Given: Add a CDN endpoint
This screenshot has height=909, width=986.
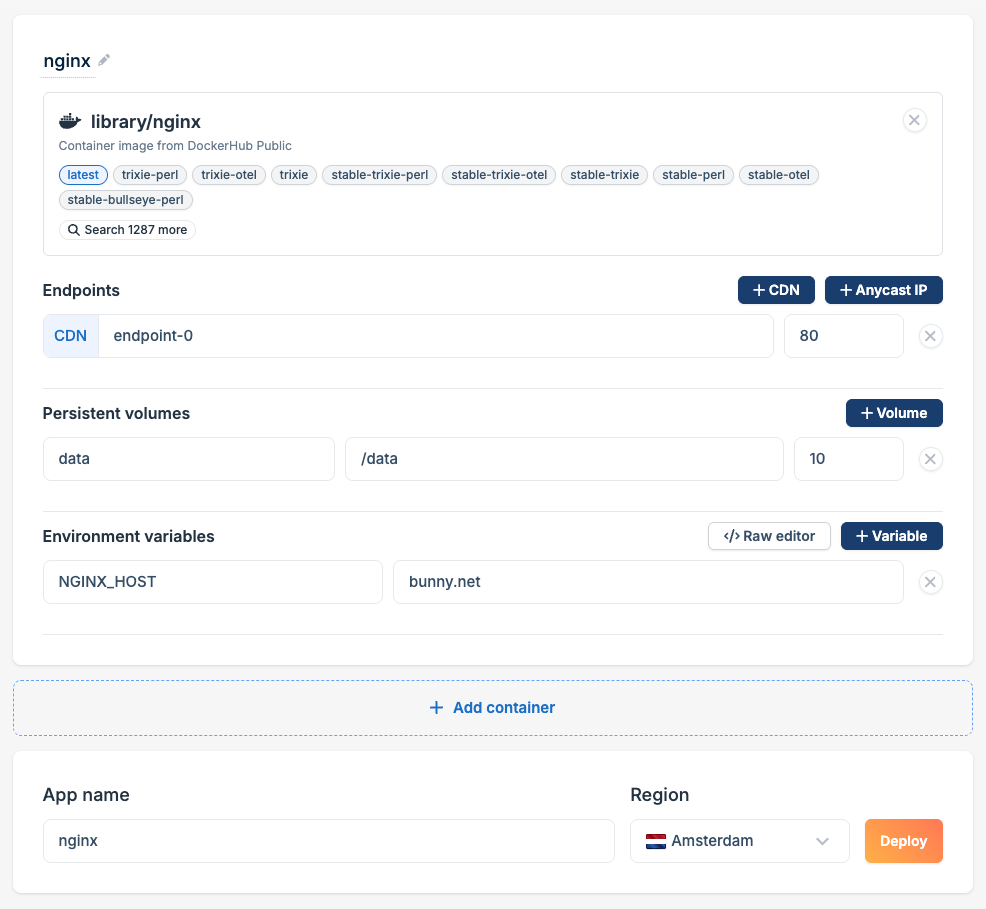Looking at the screenshot, I should point(776,290).
